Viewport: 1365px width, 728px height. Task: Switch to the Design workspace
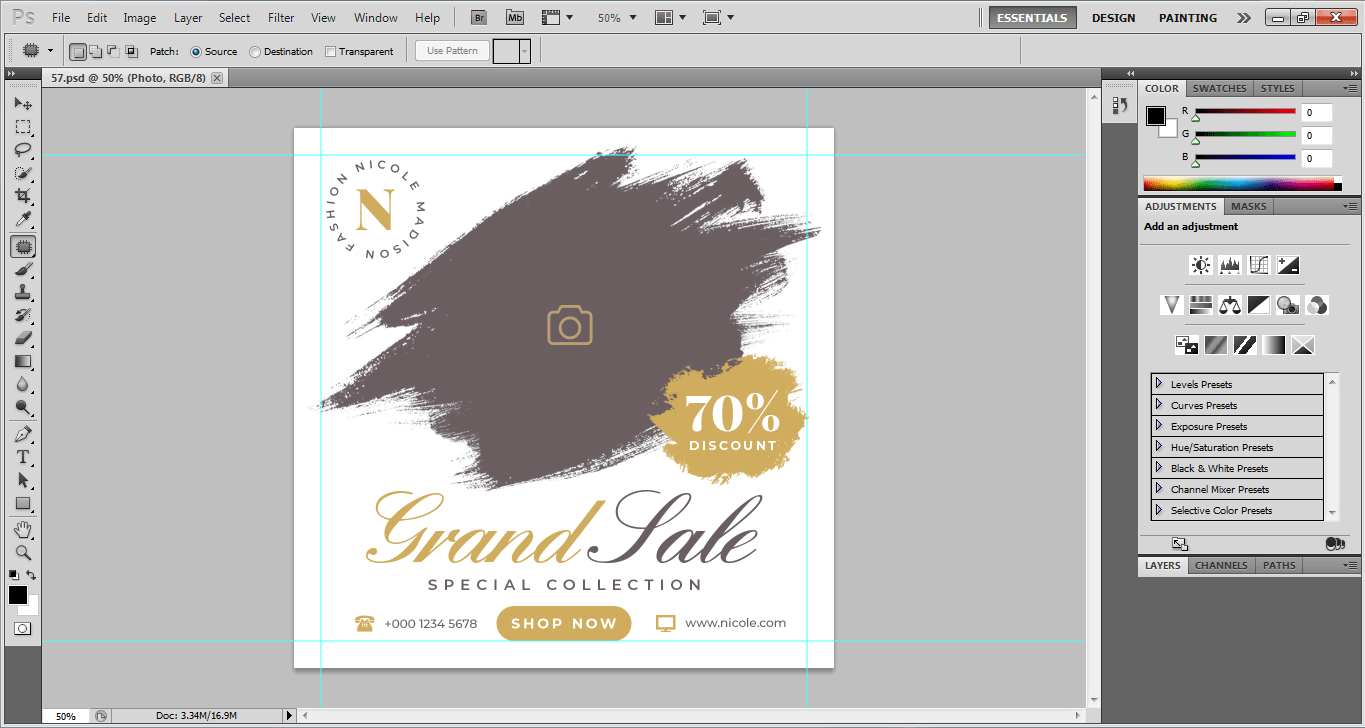click(1113, 18)
